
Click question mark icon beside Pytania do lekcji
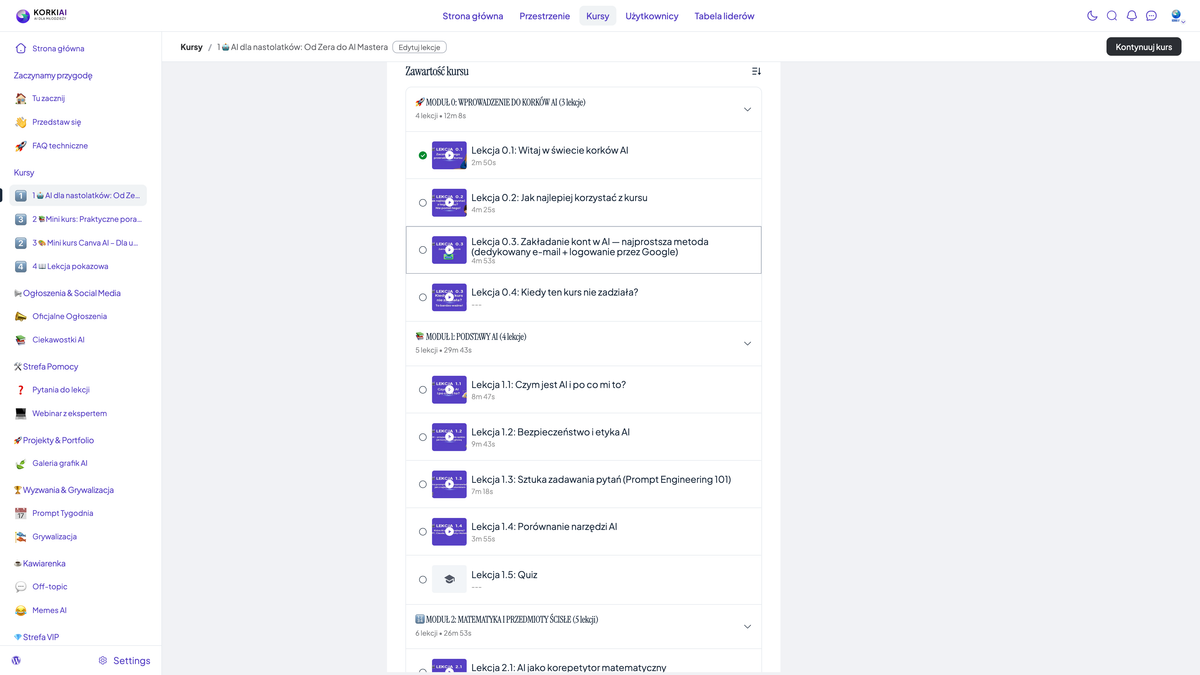tap(21, 390)
